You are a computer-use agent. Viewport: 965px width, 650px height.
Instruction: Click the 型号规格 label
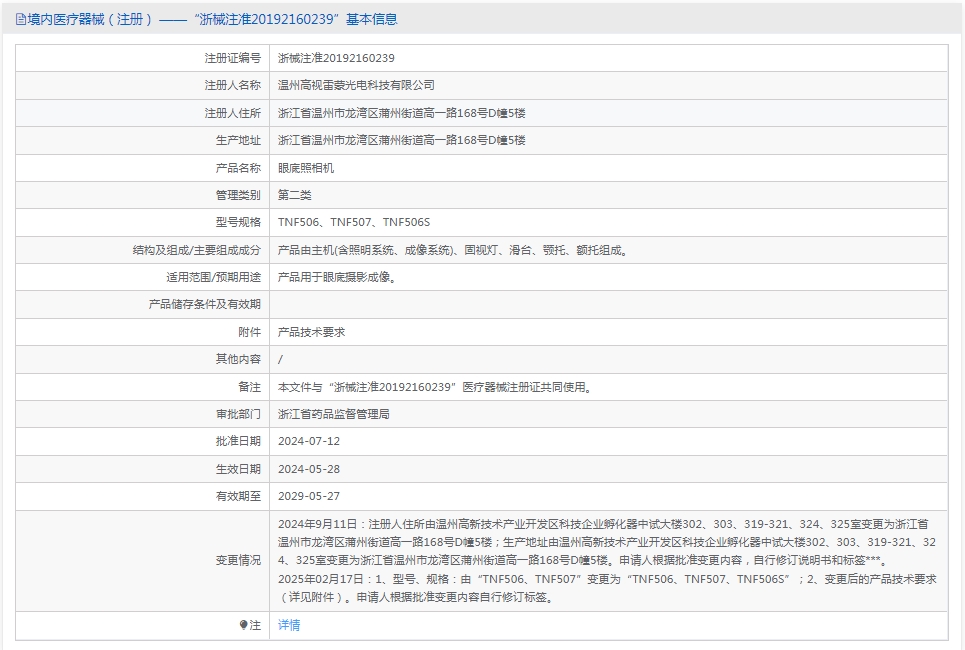click(x=238, y=222)
